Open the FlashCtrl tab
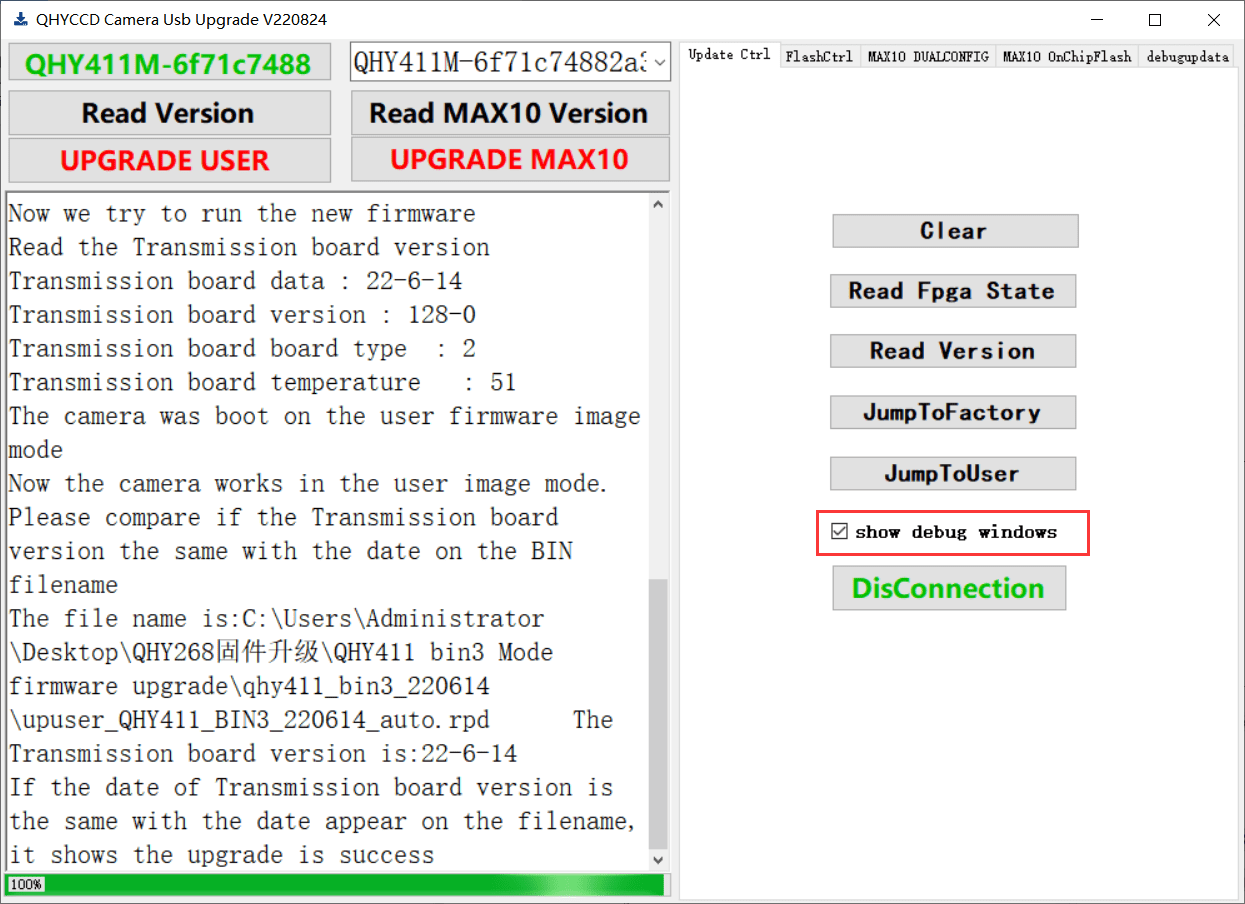1245x904 pixels. 819,57
